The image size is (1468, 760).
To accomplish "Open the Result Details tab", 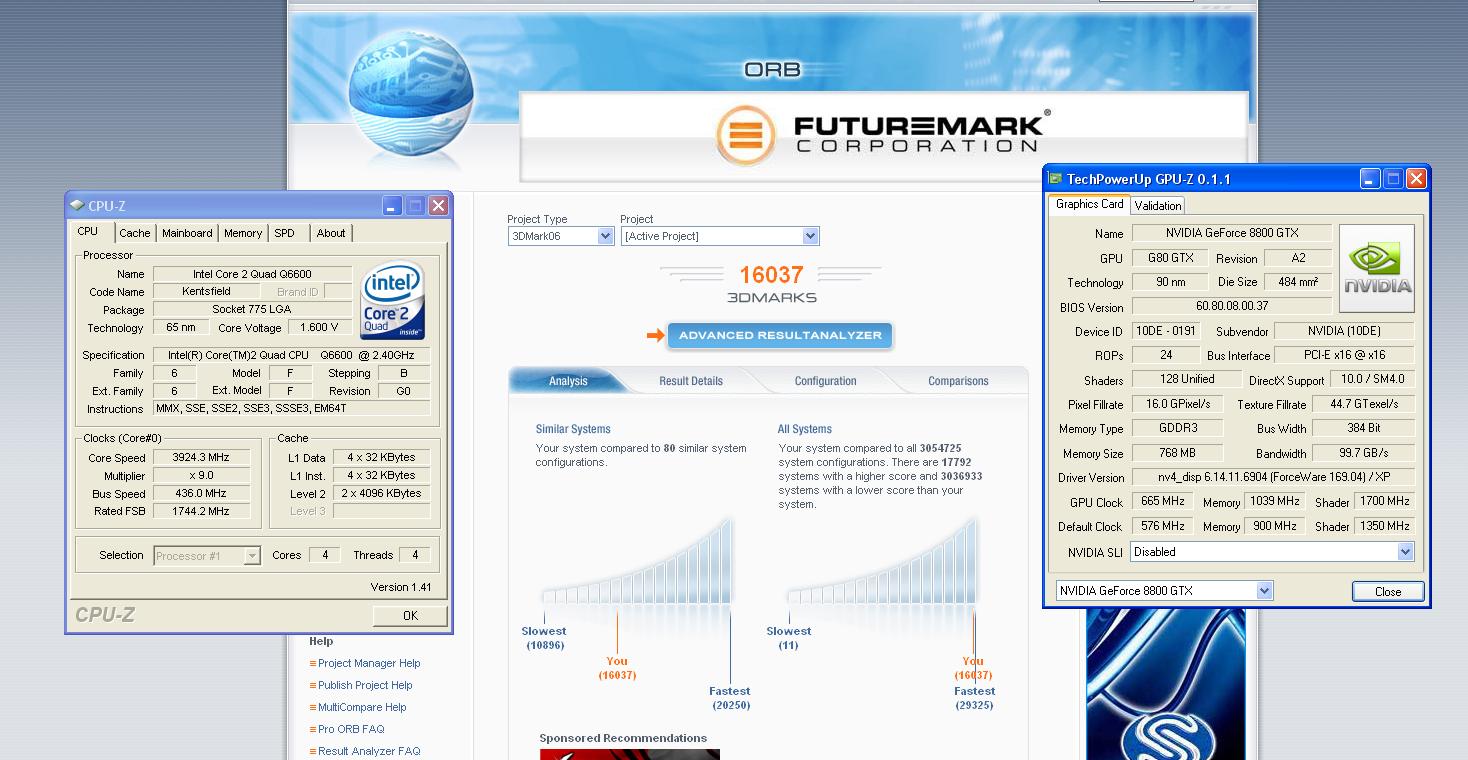I will [x=690, y=381].
